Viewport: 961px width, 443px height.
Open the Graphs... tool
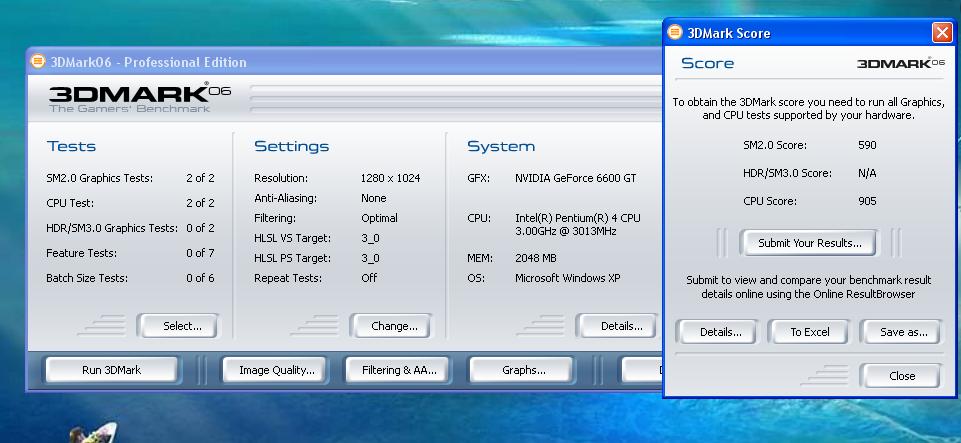pyautogui.click(x=523, y=370)
